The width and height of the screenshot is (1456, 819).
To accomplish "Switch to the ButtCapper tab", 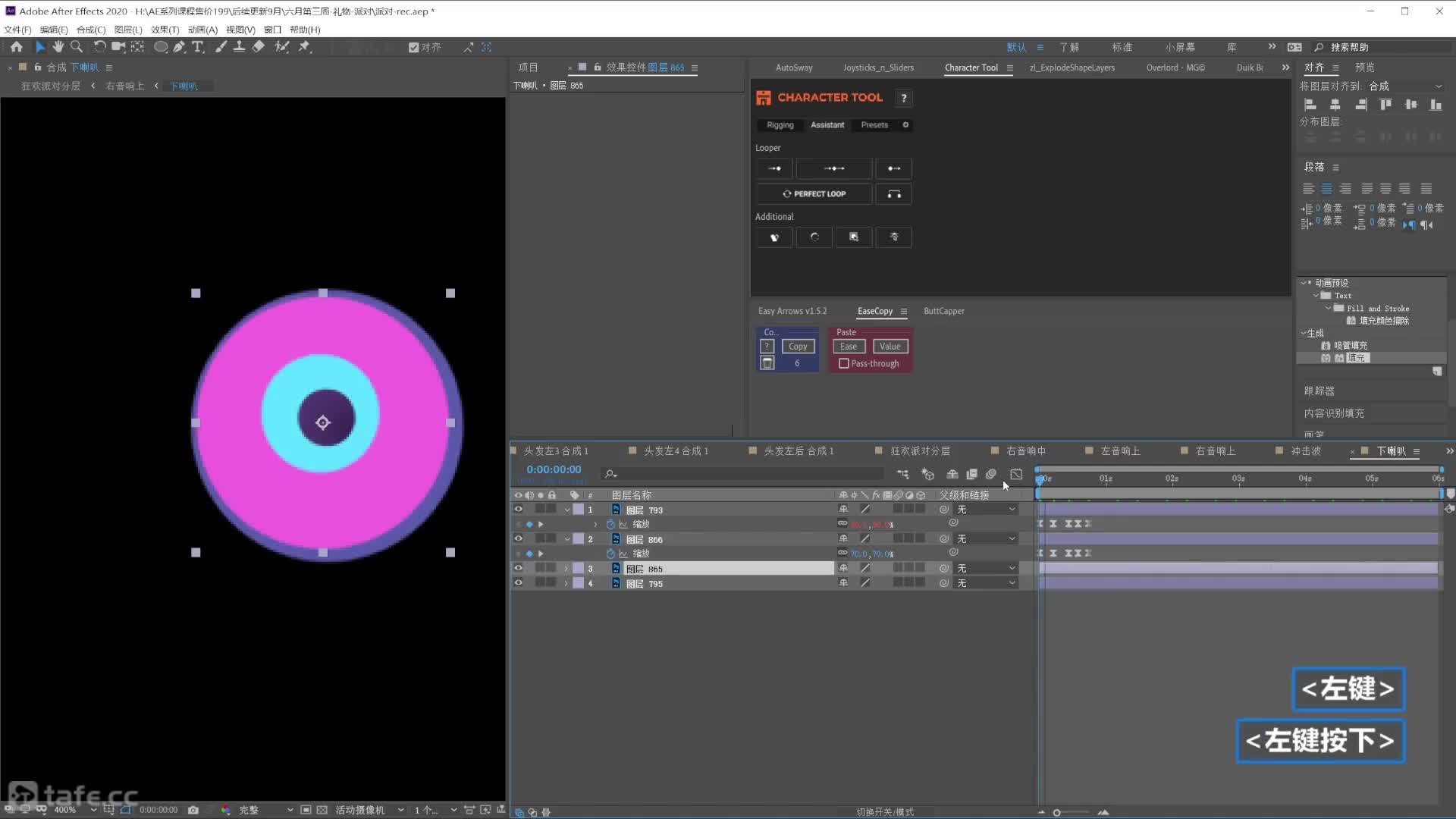I will [x=943, y=311].
